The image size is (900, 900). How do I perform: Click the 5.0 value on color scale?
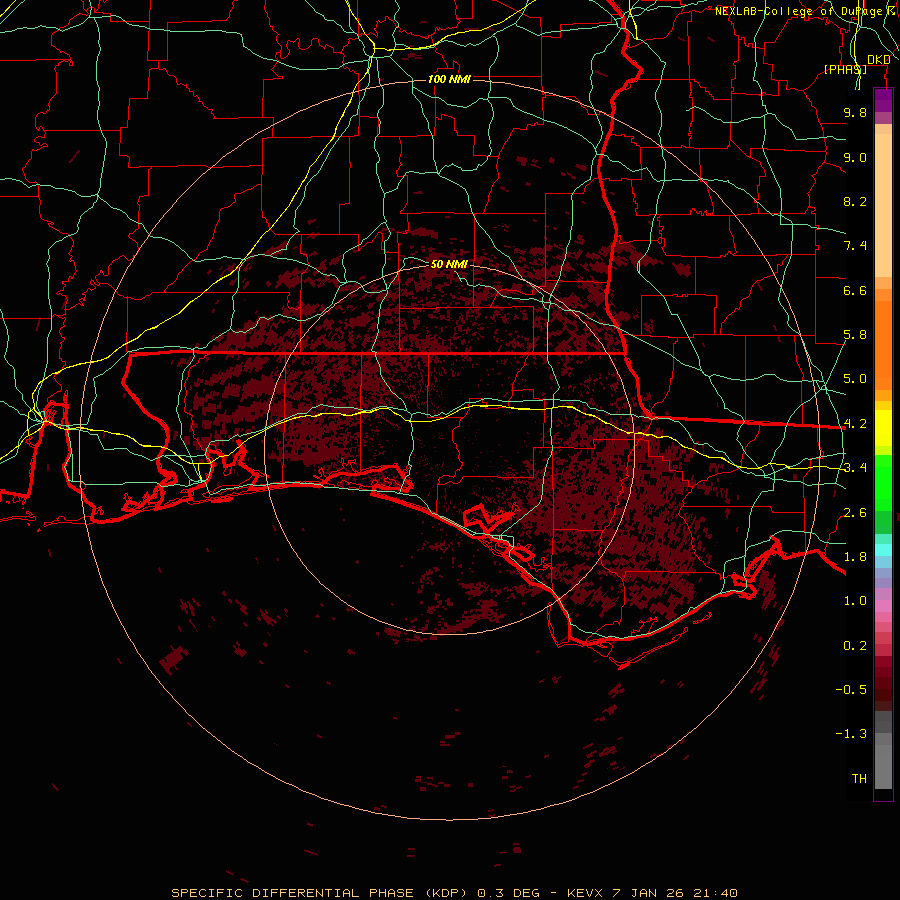tap(855, 379)
